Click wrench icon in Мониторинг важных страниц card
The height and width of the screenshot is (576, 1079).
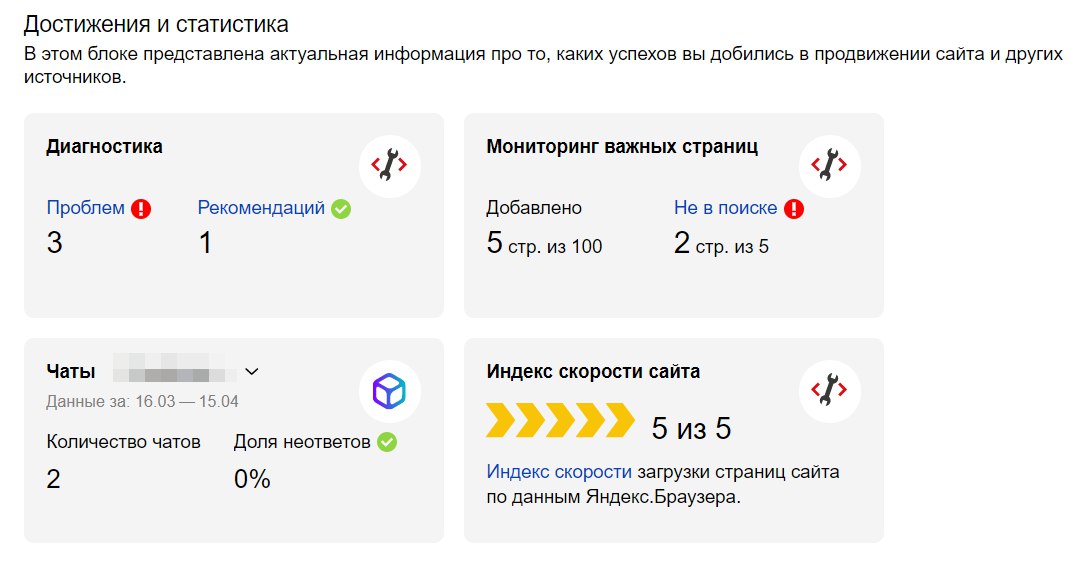829,165
